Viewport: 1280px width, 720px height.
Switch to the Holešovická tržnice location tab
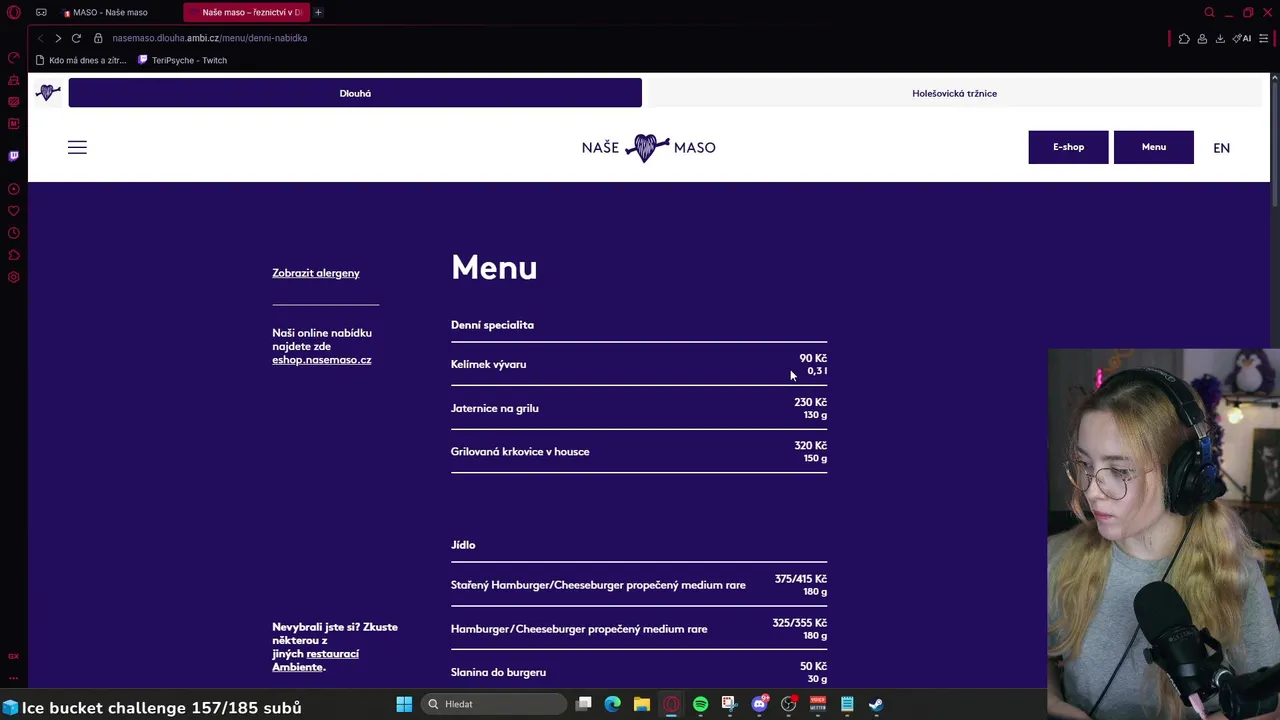pos(954,93)
